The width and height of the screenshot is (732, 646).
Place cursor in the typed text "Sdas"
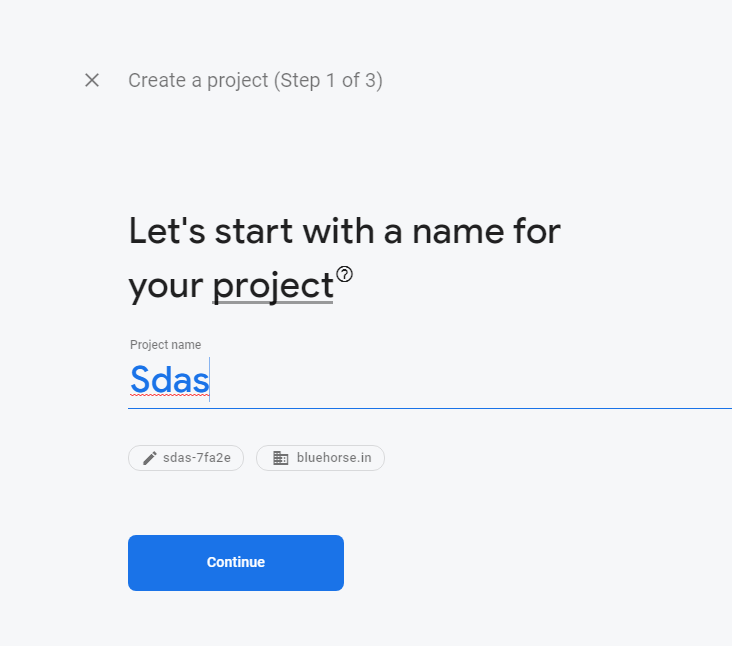169,379
